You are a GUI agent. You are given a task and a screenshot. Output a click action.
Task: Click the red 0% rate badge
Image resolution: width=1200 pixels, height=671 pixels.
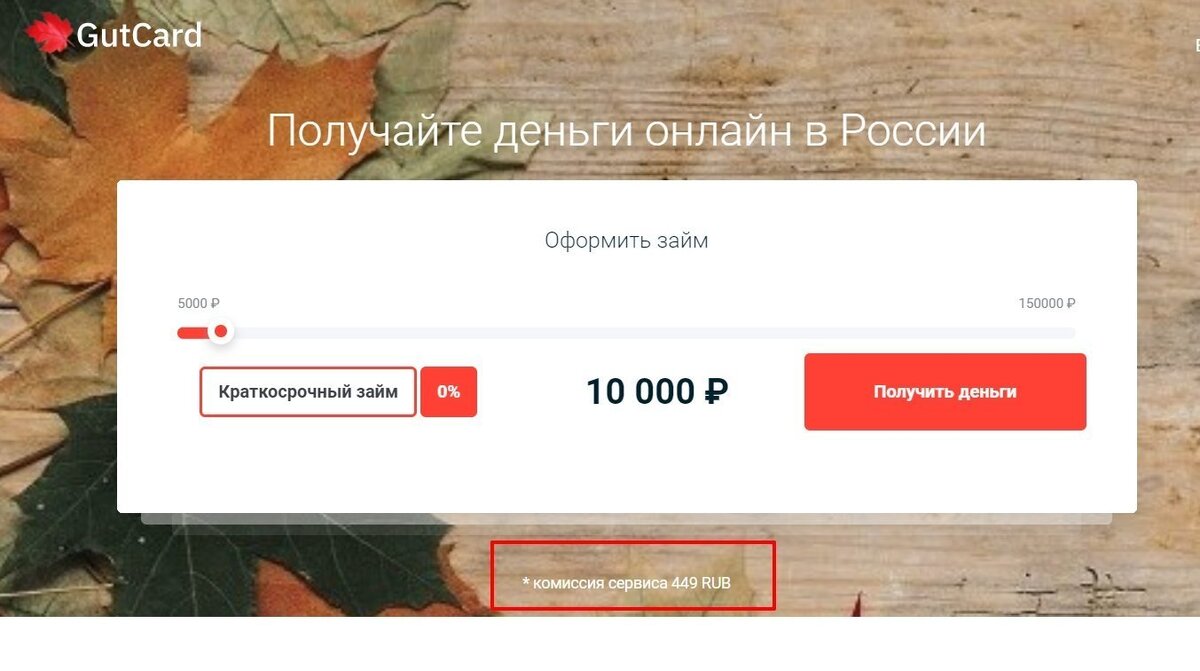(448, 391)
